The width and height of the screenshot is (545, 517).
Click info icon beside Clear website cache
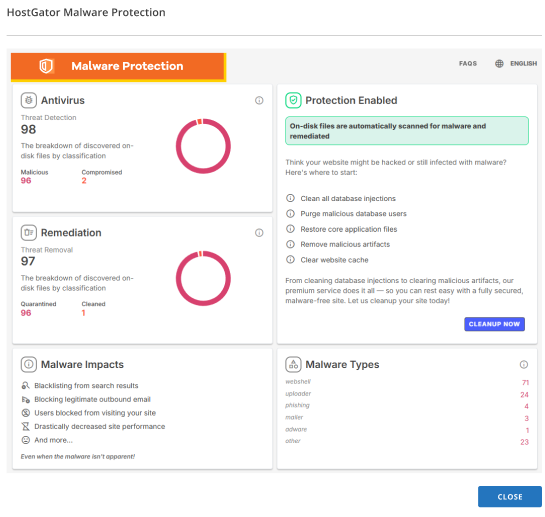point(290,259)
